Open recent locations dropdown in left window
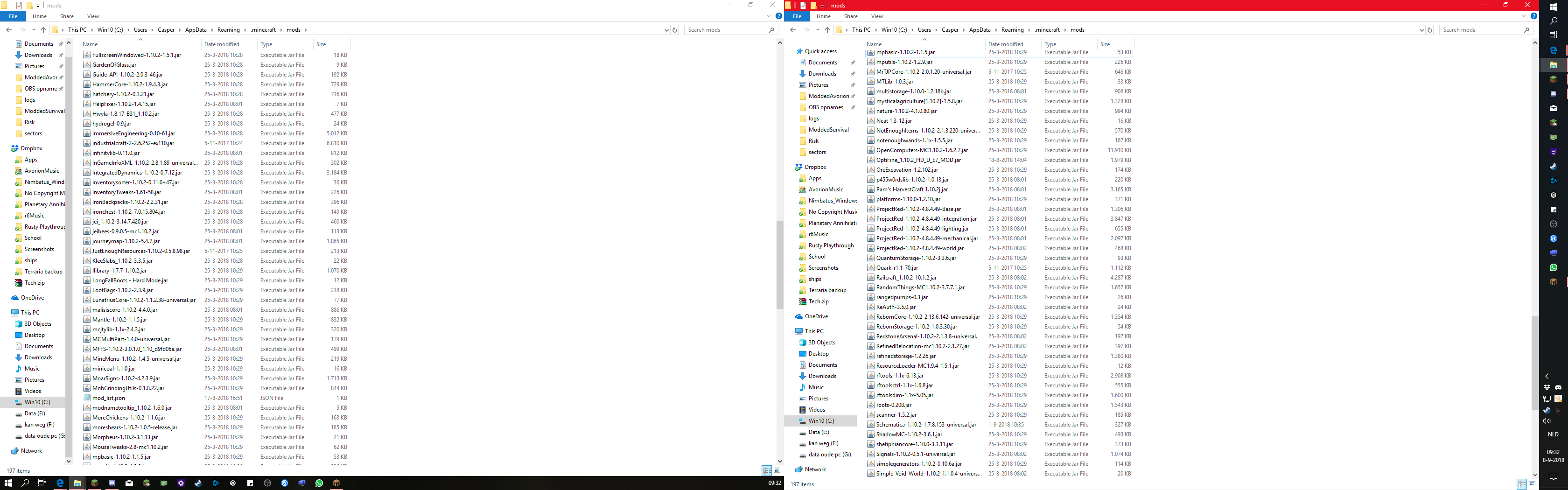This screenshot has width=1568, height=490. (34, 30)
